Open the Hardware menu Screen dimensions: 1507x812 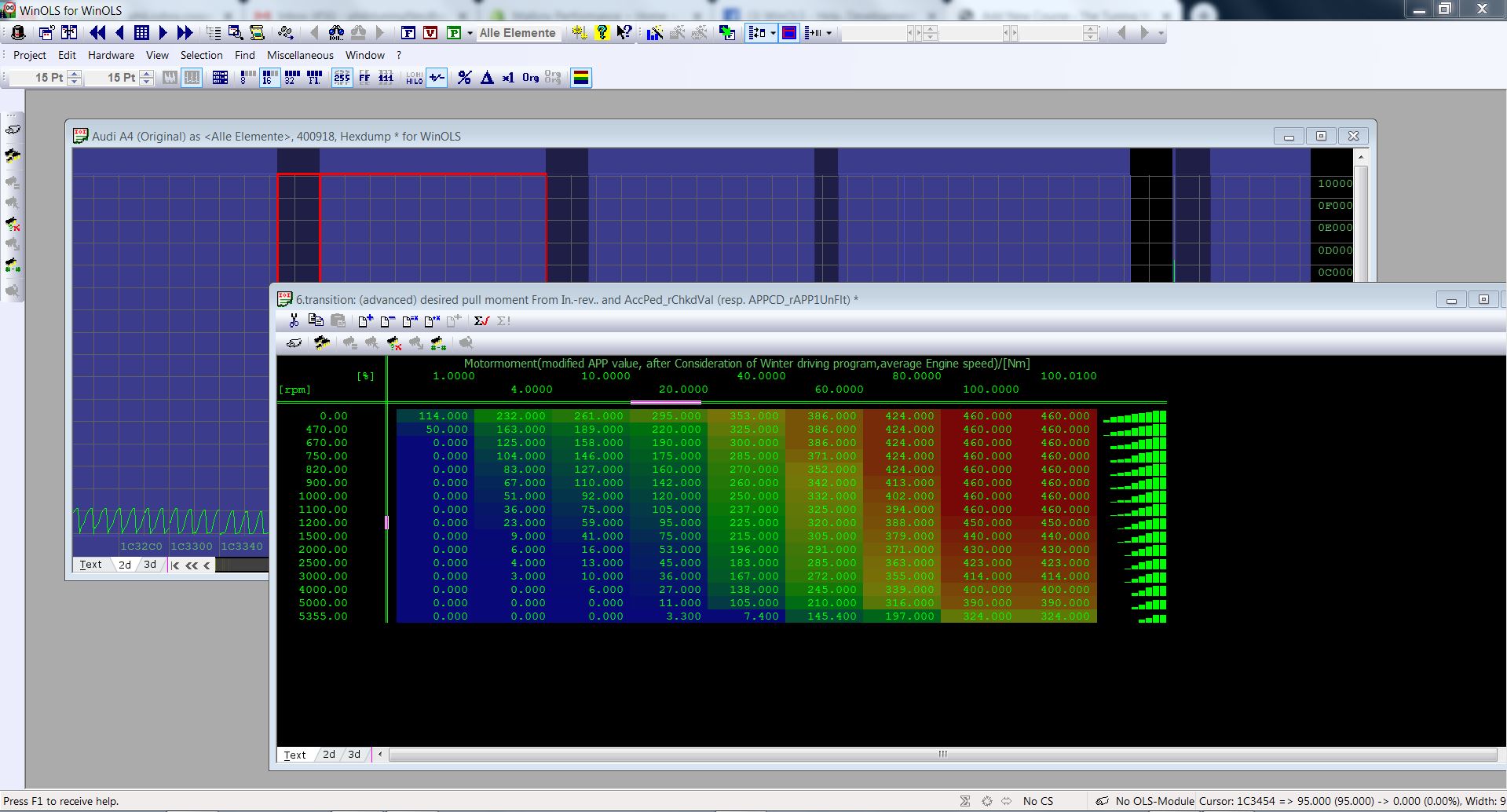(111, 55)
